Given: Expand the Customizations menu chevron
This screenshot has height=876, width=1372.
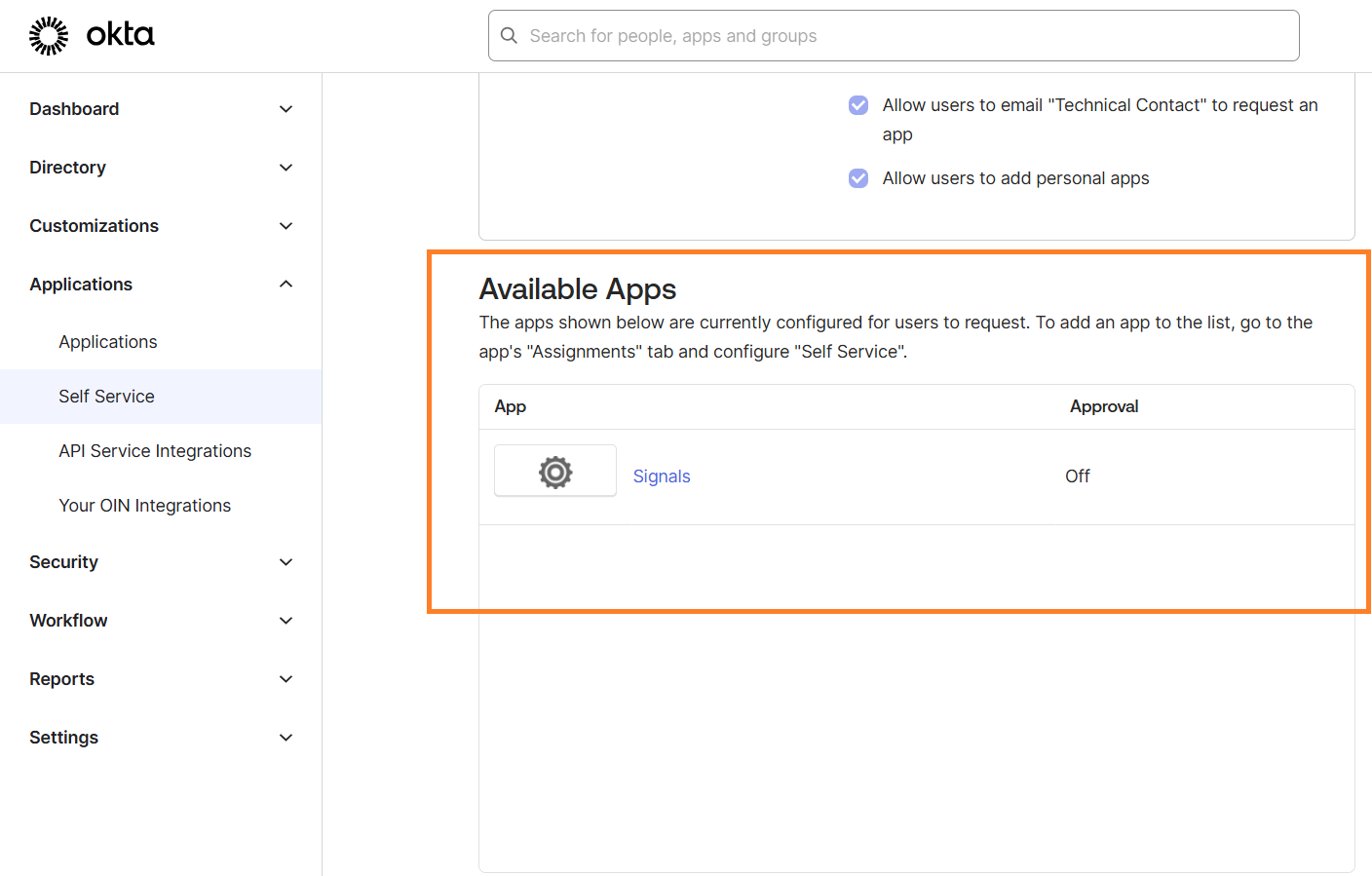Looking at the screenshot, I should click(x=286, y=226).
